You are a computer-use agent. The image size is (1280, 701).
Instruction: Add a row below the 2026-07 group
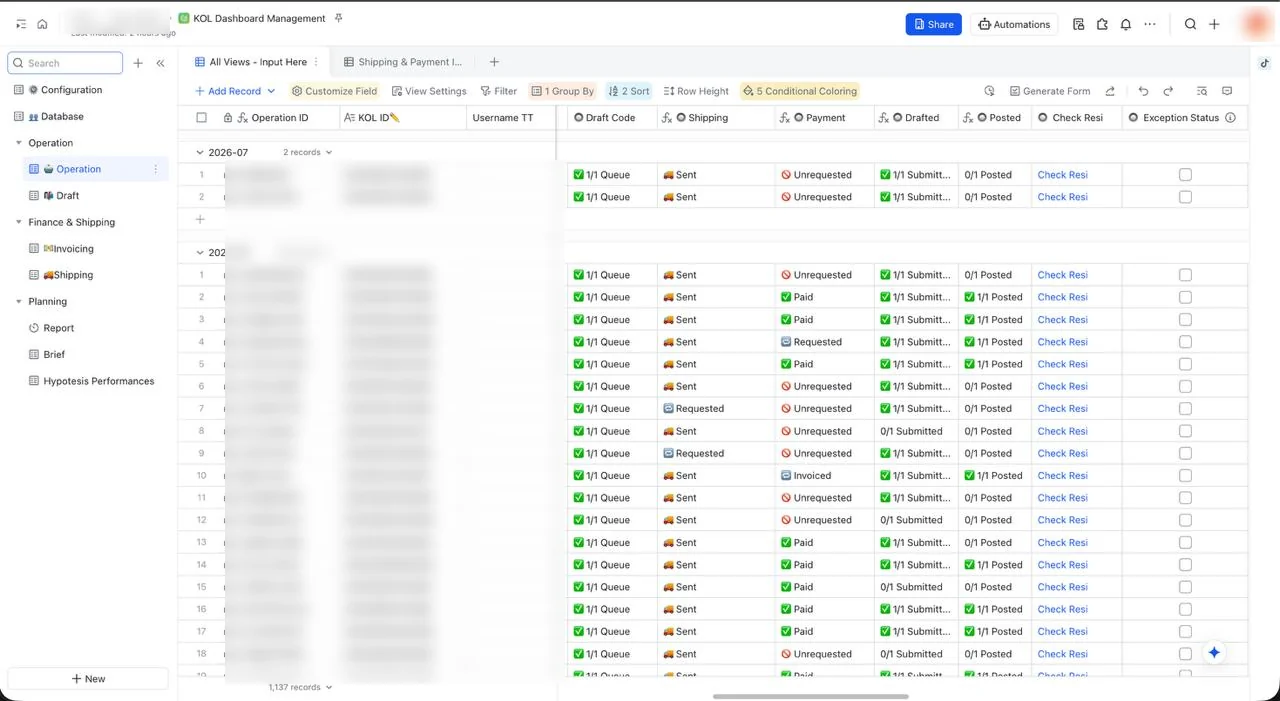[x=200, y=219]
